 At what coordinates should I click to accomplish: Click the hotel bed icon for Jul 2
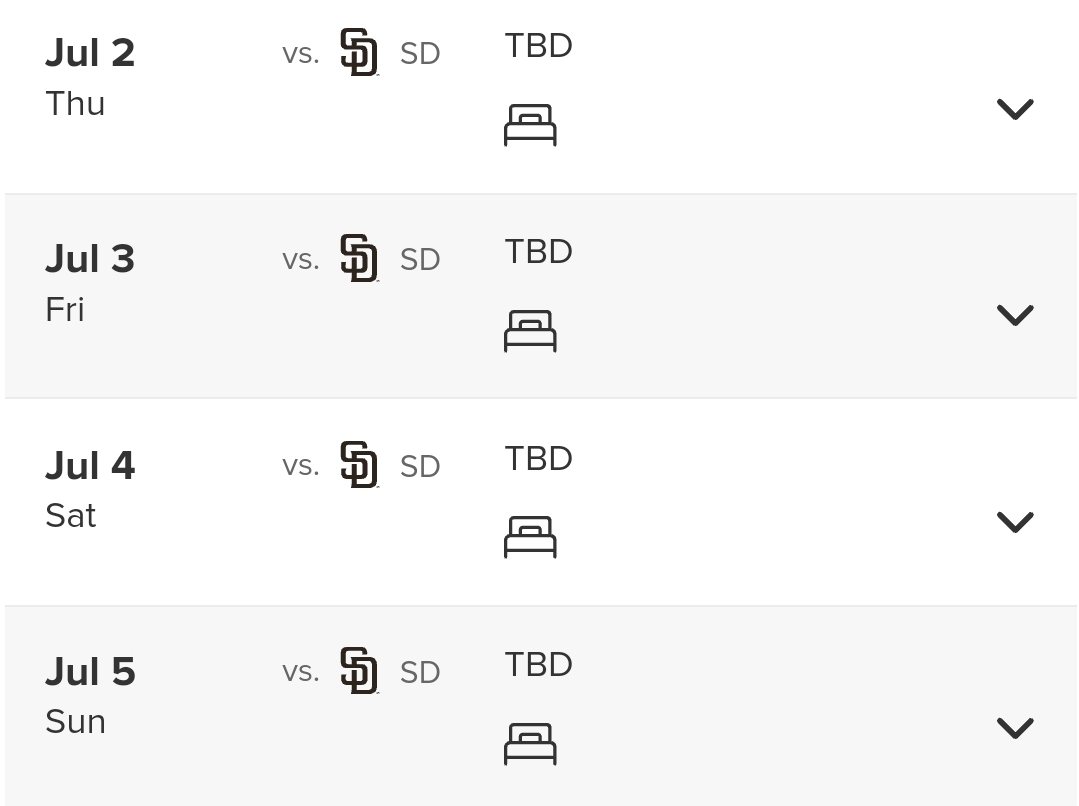coord(530,125)
